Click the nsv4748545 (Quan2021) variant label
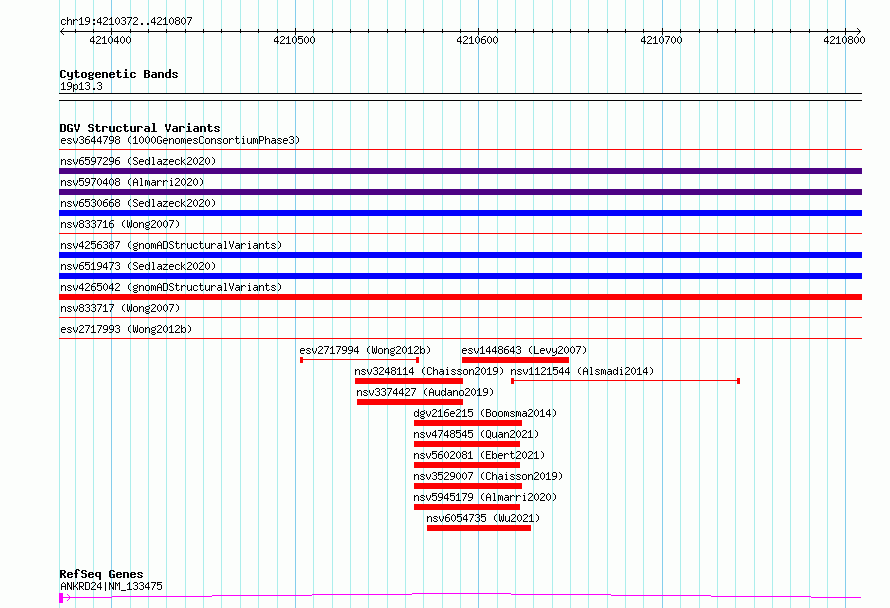The image size is (890, 608). tap(476, 434)
